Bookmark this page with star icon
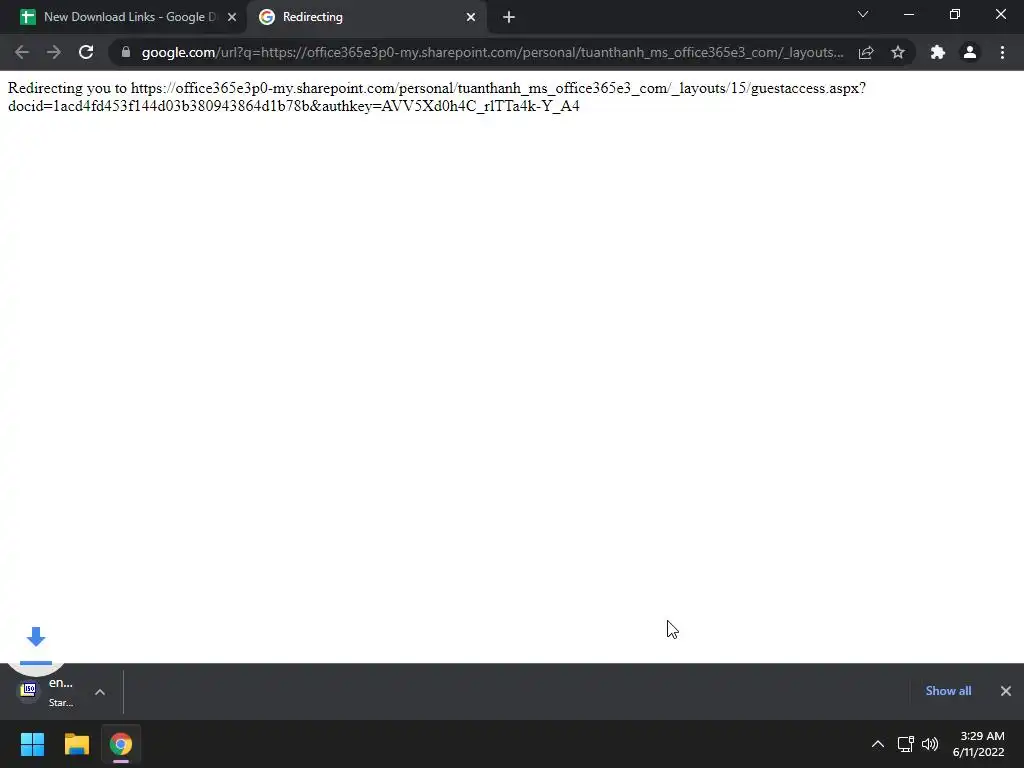This screenshot has height=768, width=1024. click(x=898, y=52)
